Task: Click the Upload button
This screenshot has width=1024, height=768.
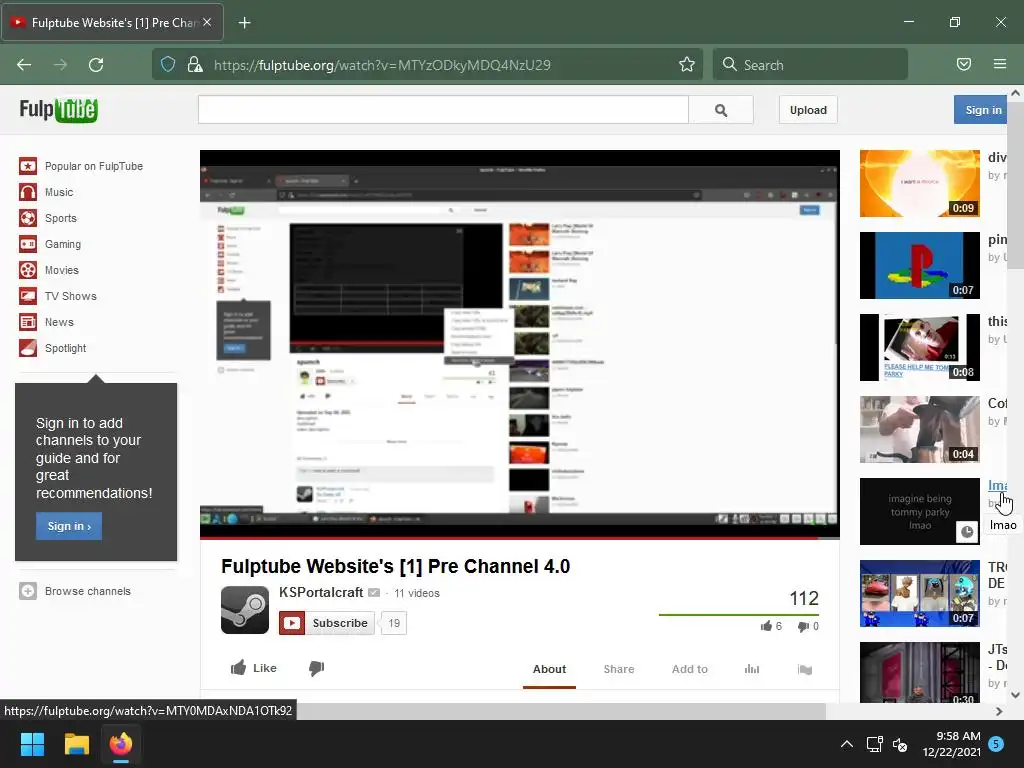Action: [x=808, y=110]
